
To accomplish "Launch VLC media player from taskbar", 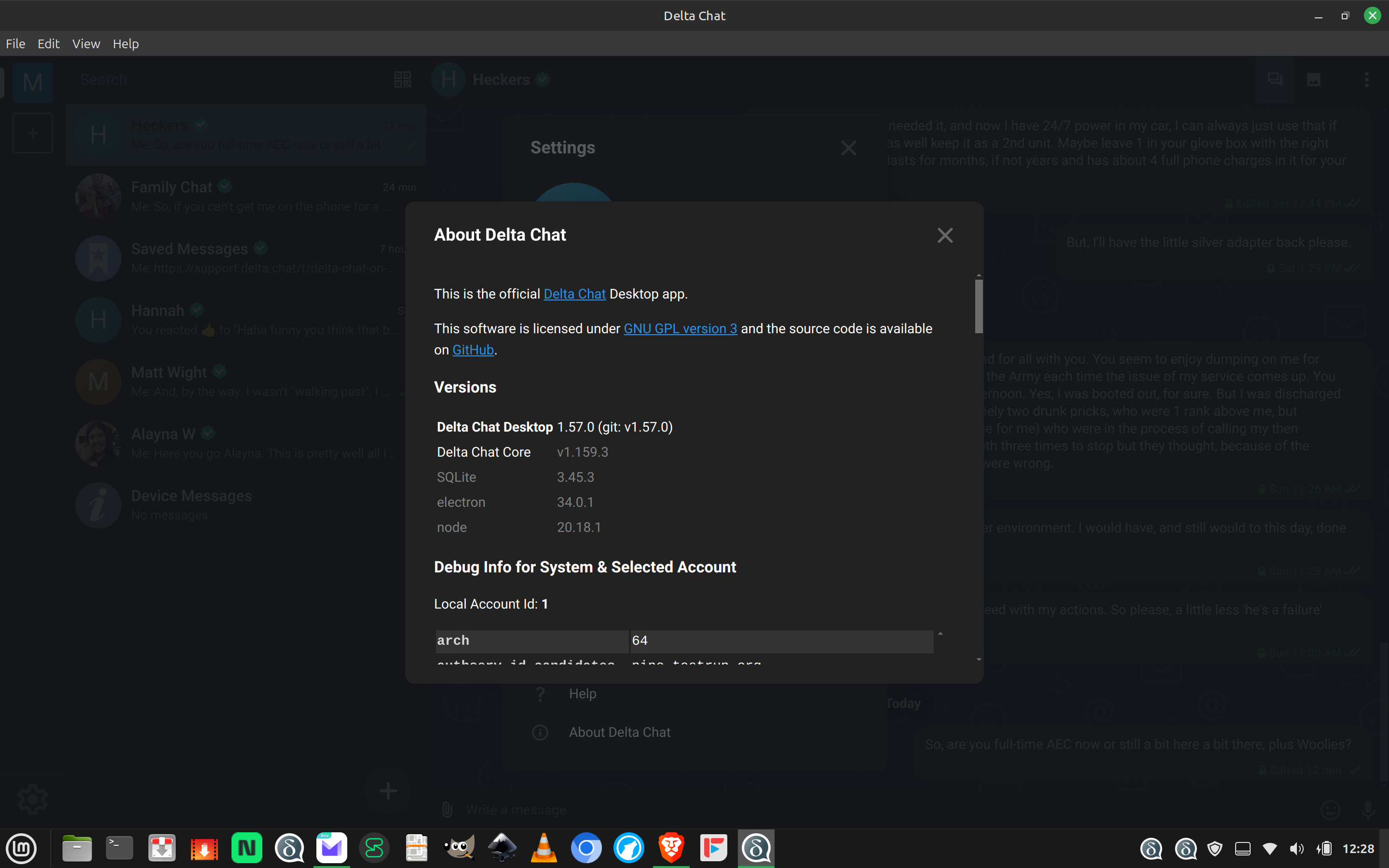I will tap(544, 848).
